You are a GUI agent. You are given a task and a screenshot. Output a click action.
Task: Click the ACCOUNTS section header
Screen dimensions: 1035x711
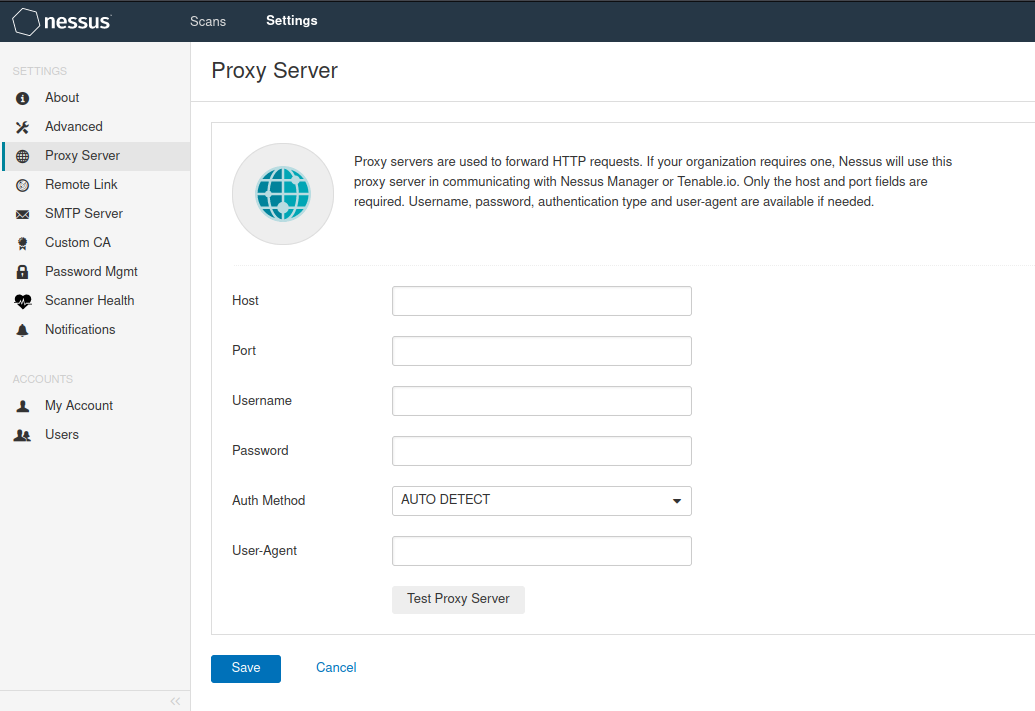pos(43,380)
